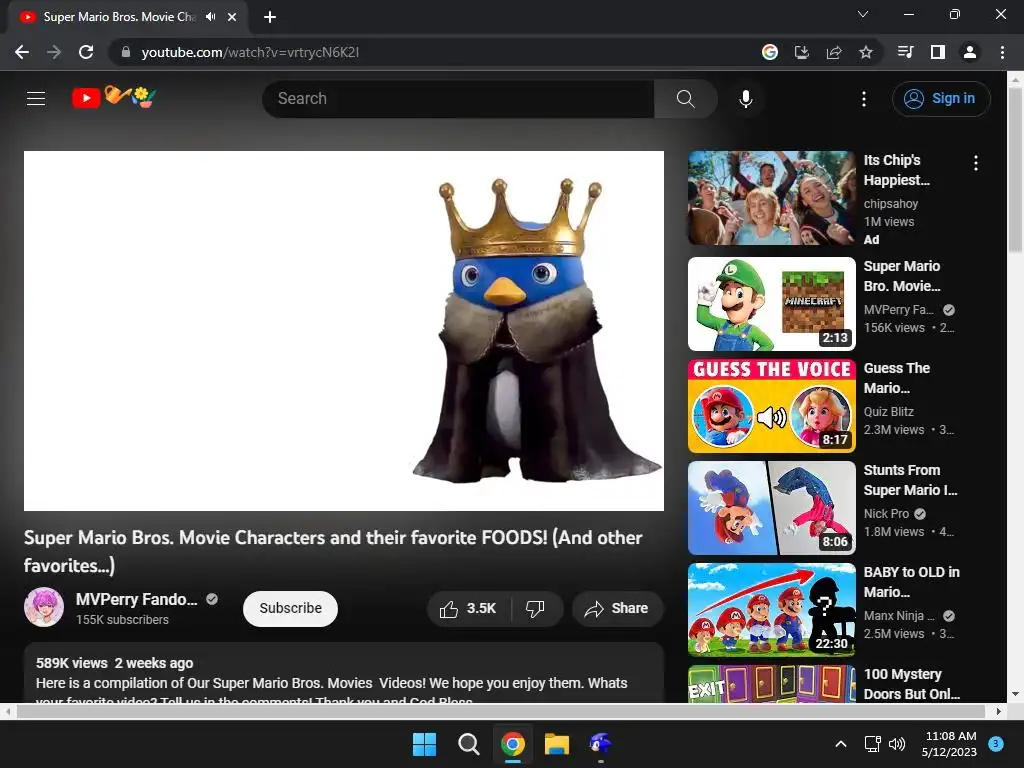Viewport: 1024px width, 768px height.
Task: Open options menu for Its Chip's ad
Action: (976, 163)
